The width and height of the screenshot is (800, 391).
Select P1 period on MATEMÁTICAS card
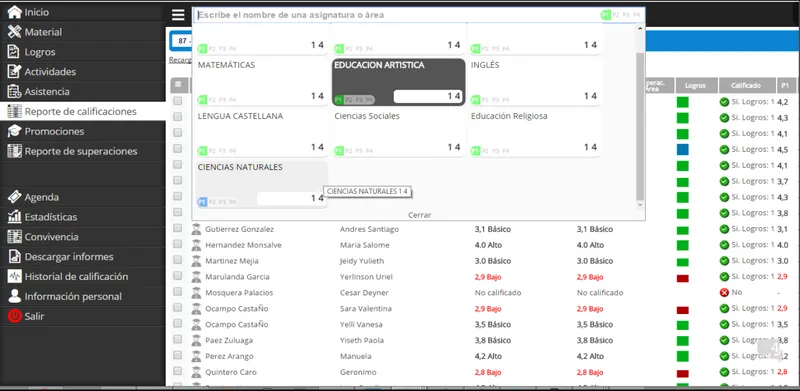(x=202, y=100)
